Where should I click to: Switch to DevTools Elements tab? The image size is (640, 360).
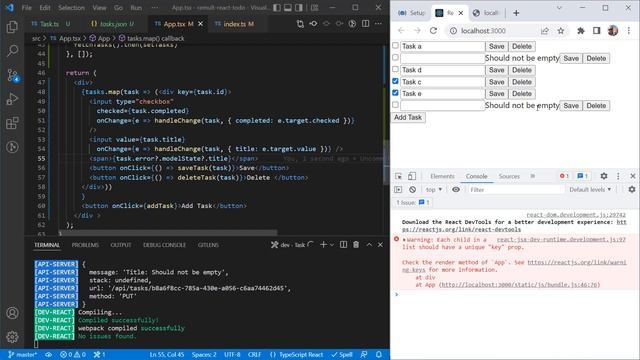point(442,176)
